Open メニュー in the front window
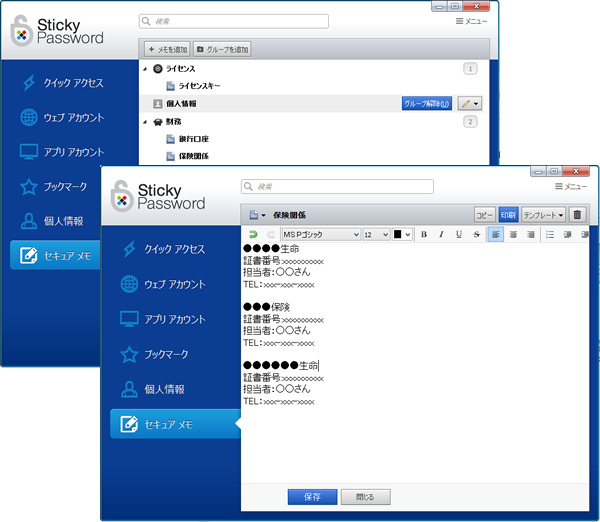This screenshot has width=600, height=522. coord(571,186)
